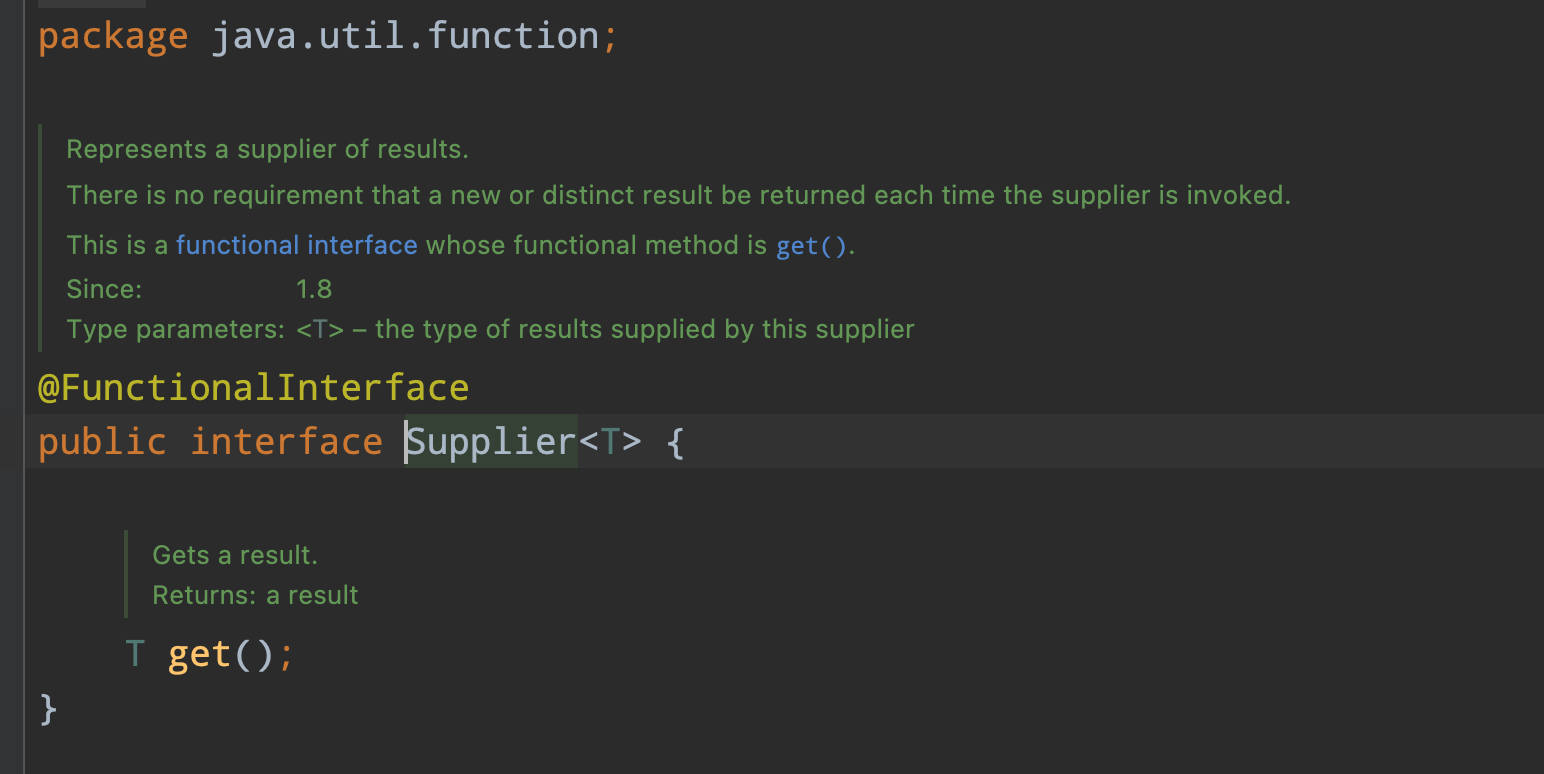
Task: Open the "functional interface" documentation link
Action: [296, 245]
